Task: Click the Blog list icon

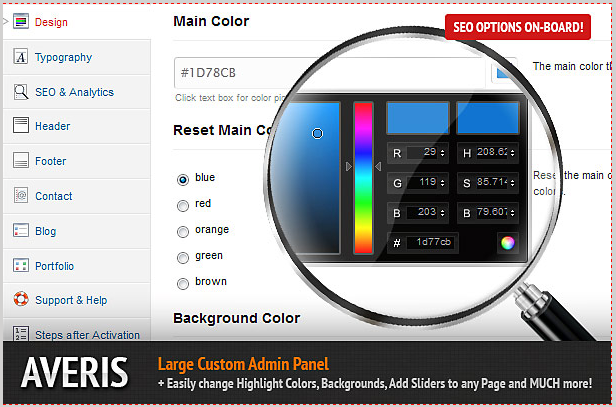Action: point(20,230)
